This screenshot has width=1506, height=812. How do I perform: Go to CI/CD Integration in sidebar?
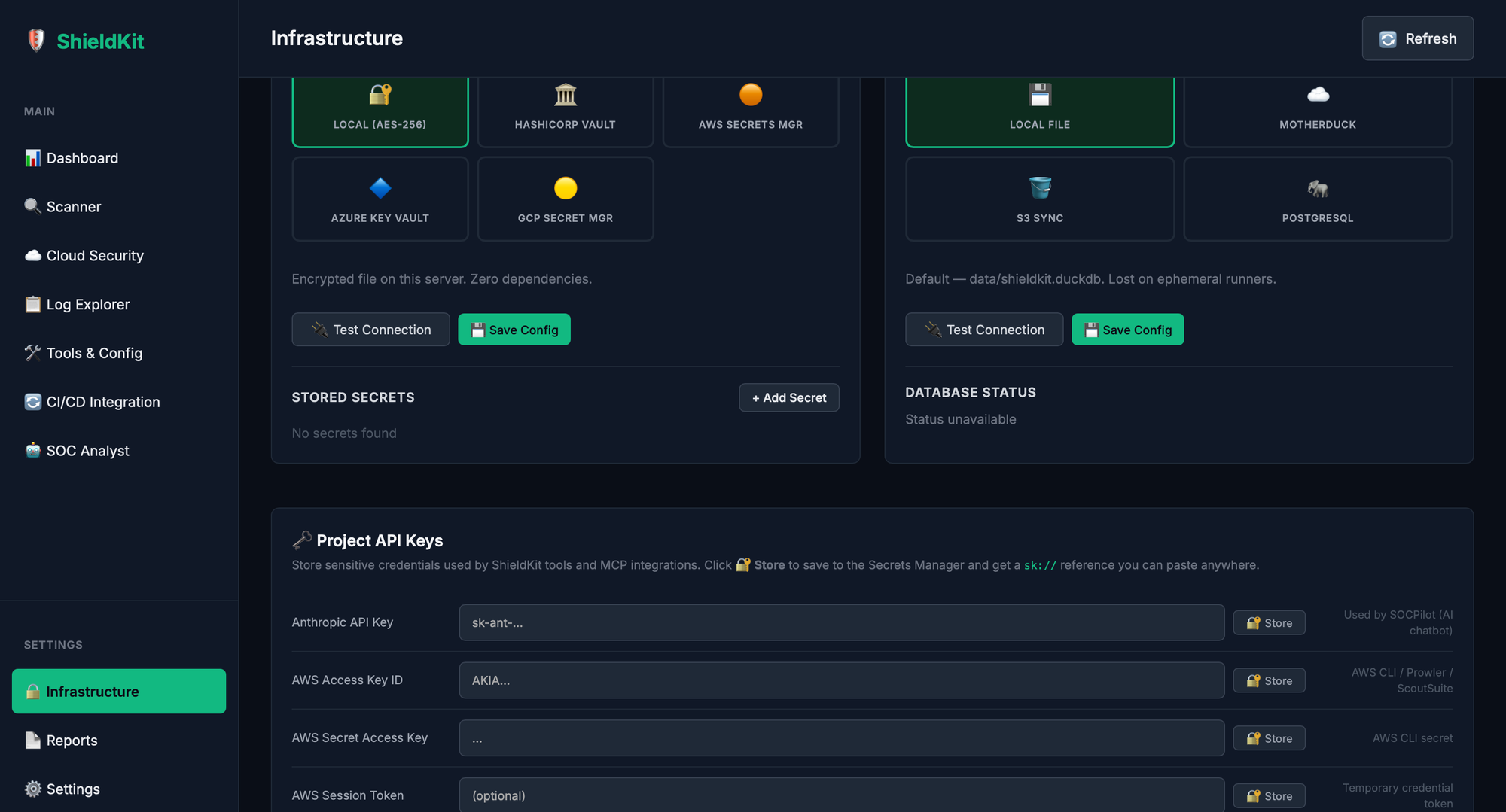[x=102, y=402]
